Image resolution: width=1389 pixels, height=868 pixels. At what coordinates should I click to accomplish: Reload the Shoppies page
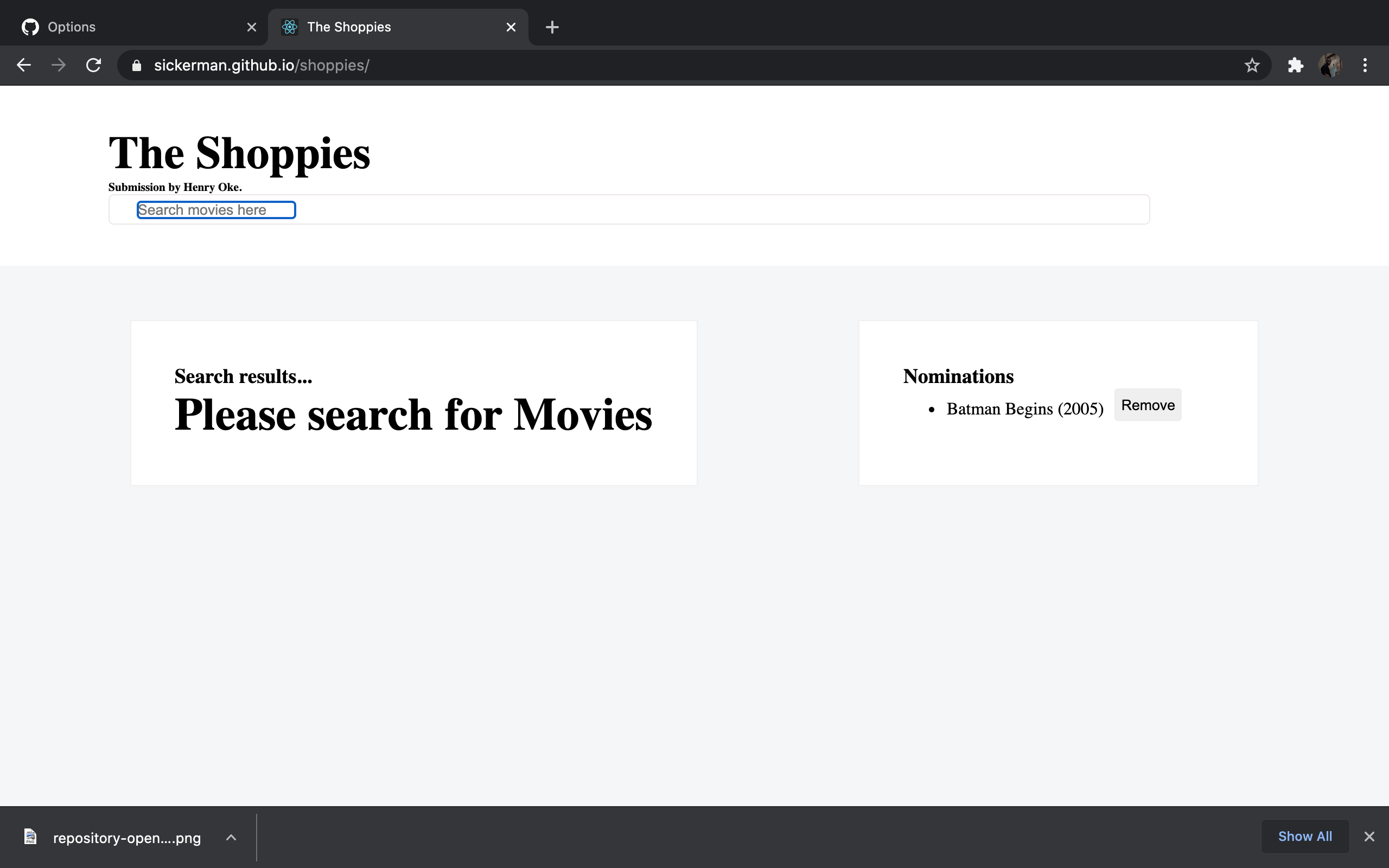point(93,65)
